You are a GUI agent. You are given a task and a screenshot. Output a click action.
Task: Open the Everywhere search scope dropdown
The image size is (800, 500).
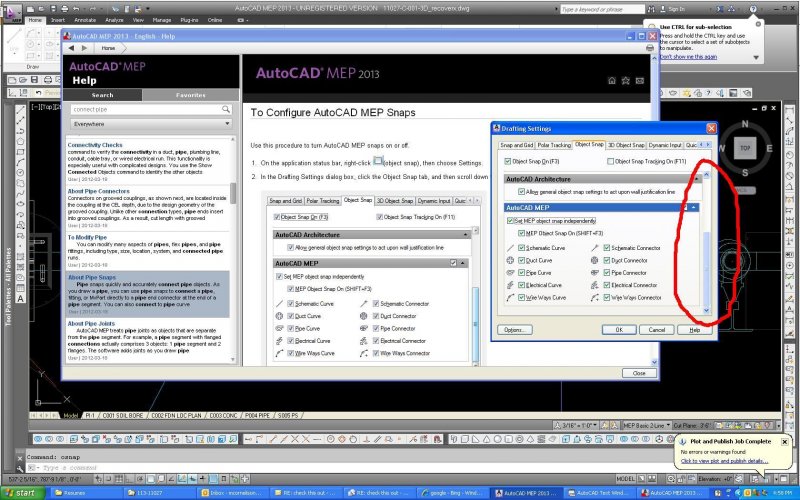pyautogui.click(x=151, y=124)
